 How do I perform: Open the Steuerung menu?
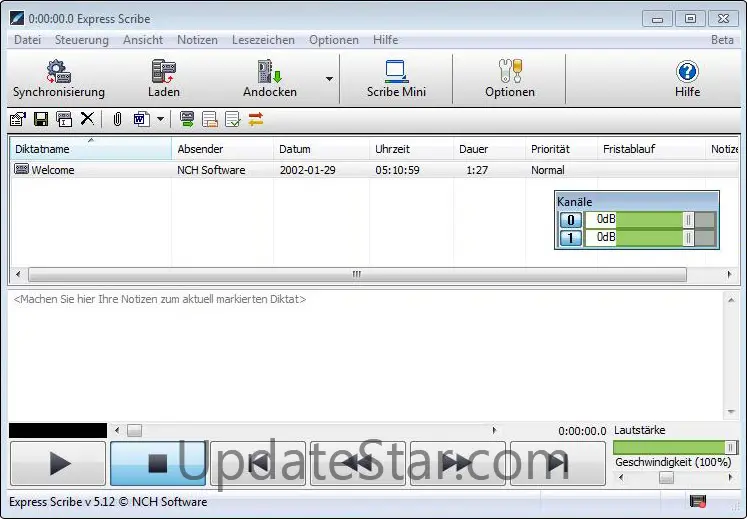pyautogui.click(x=81, y=40)
